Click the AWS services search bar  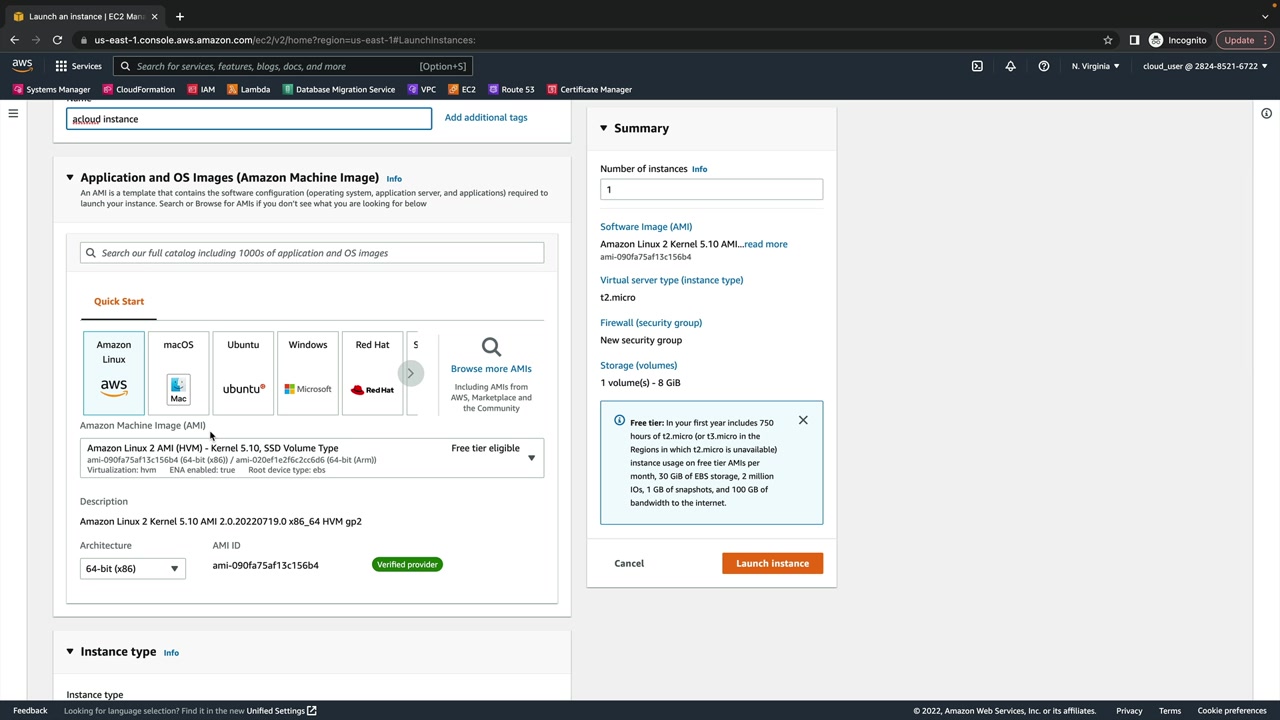(293, 66)
